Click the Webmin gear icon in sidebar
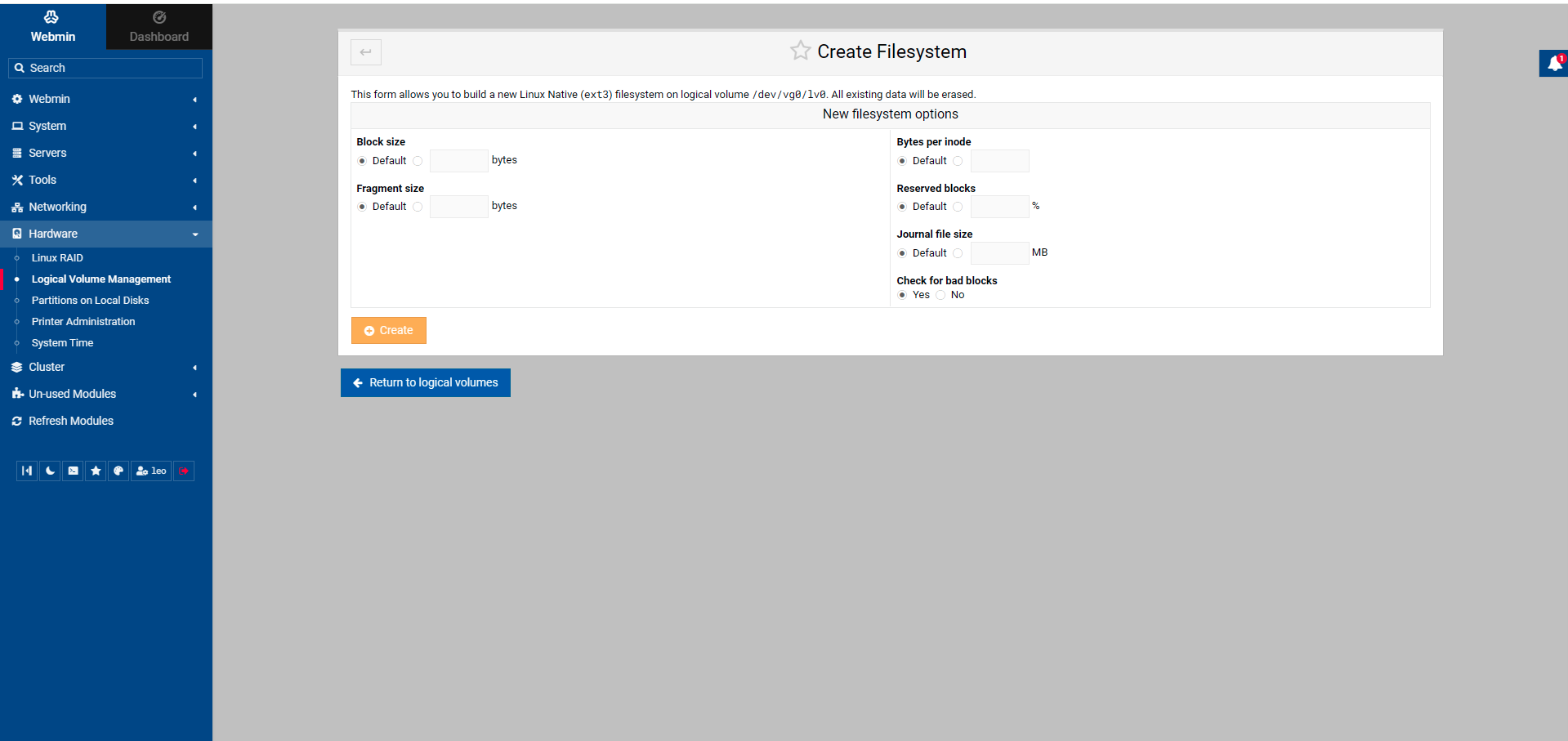 pyautogui.click(x=17, y=99)
